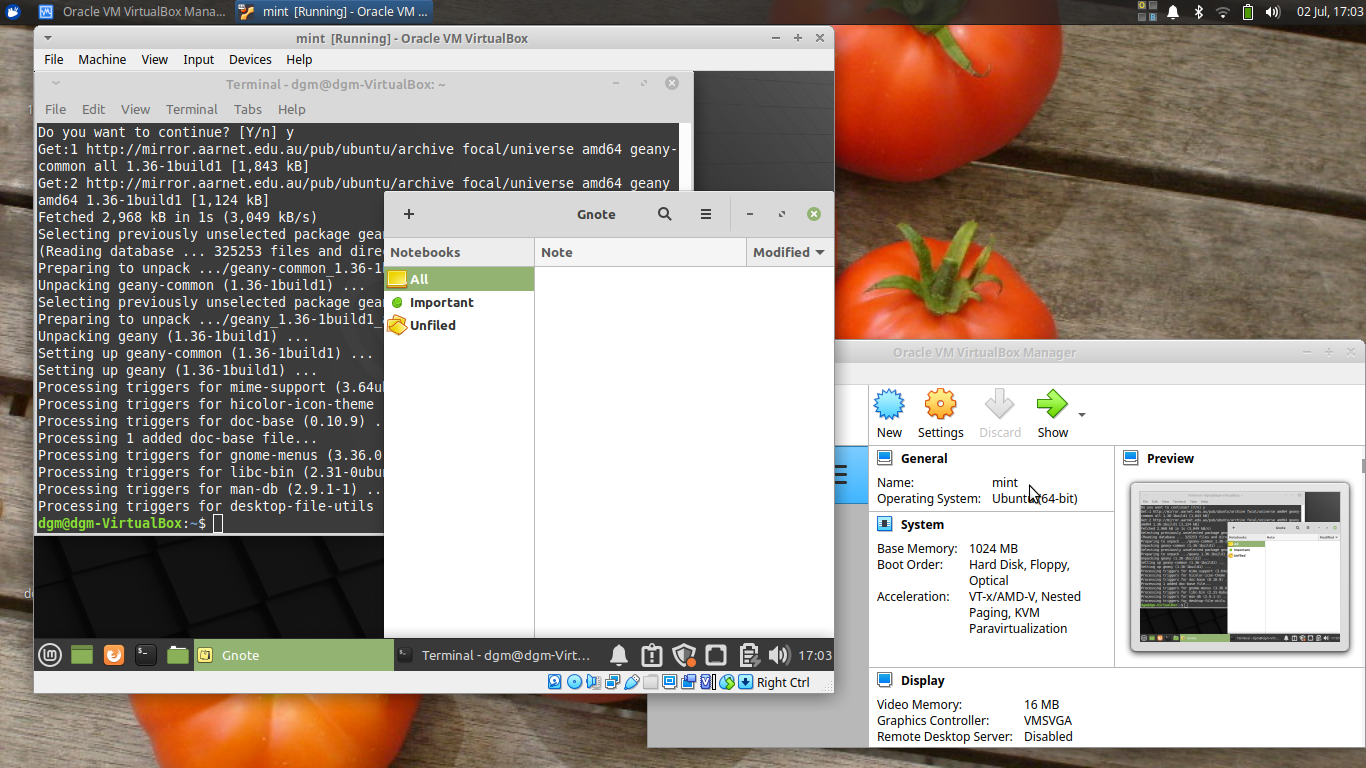Screen dimensions: 1366x768
Task: Create a new note with the plus icon
Action: 408,214
